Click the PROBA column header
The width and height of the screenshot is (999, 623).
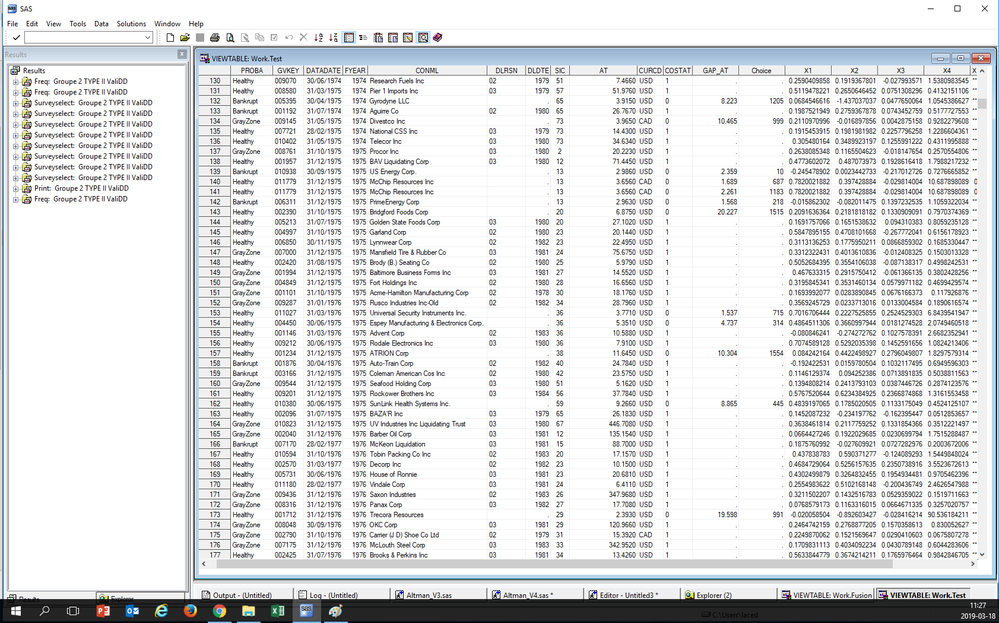(x=252, y=71)
